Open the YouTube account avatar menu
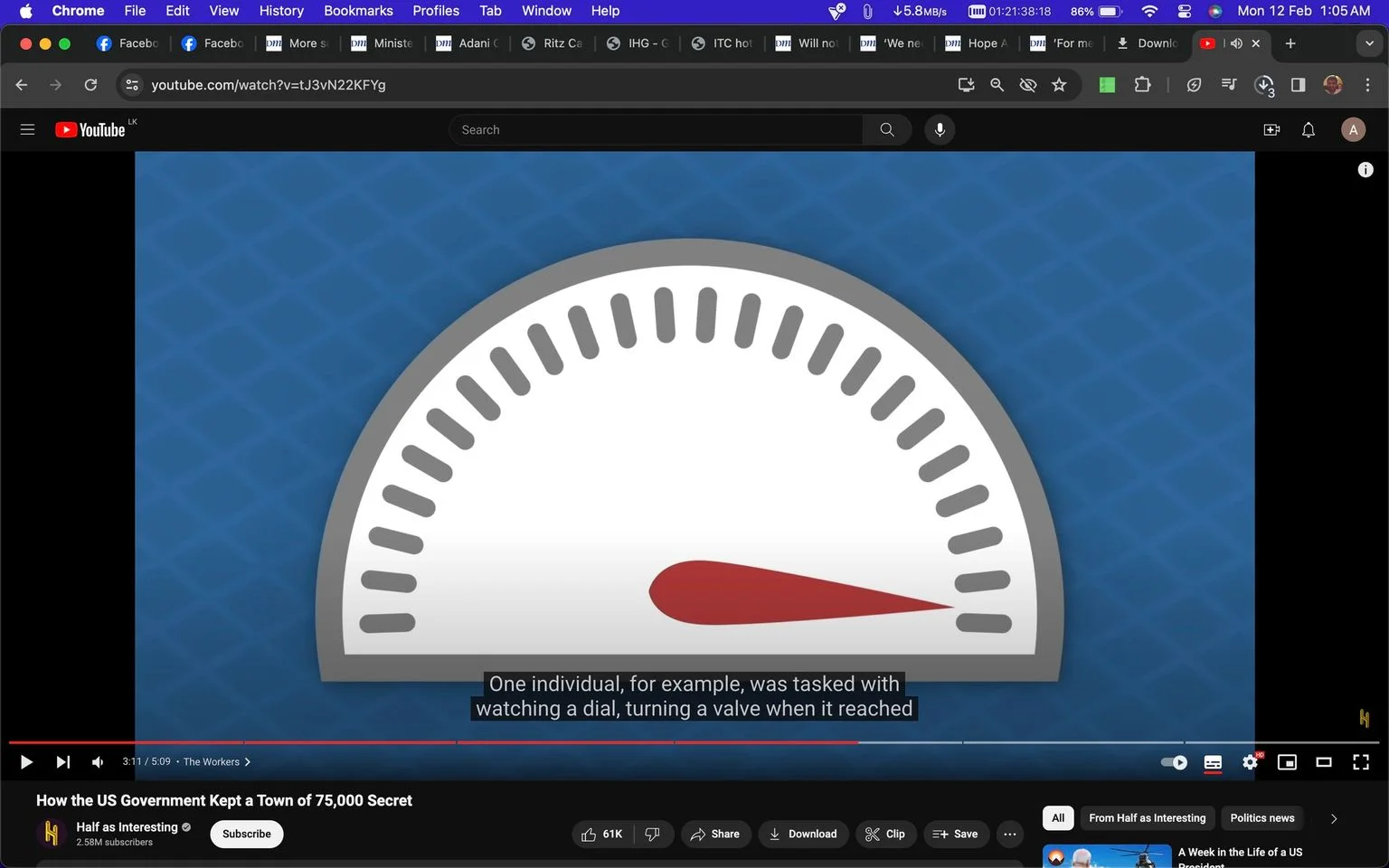Image resolution: width=1389 pixels, height=868 pixels. 1353,129
